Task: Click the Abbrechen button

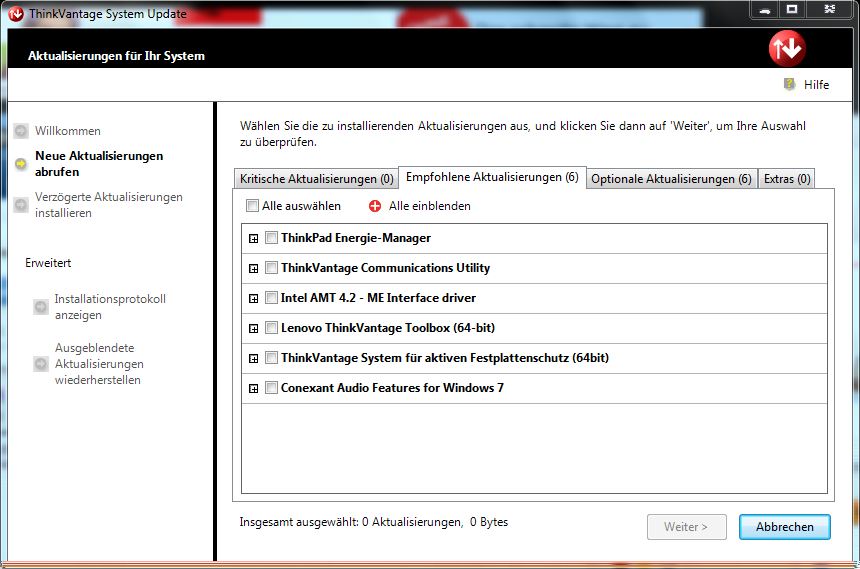Action: [784, 527]
